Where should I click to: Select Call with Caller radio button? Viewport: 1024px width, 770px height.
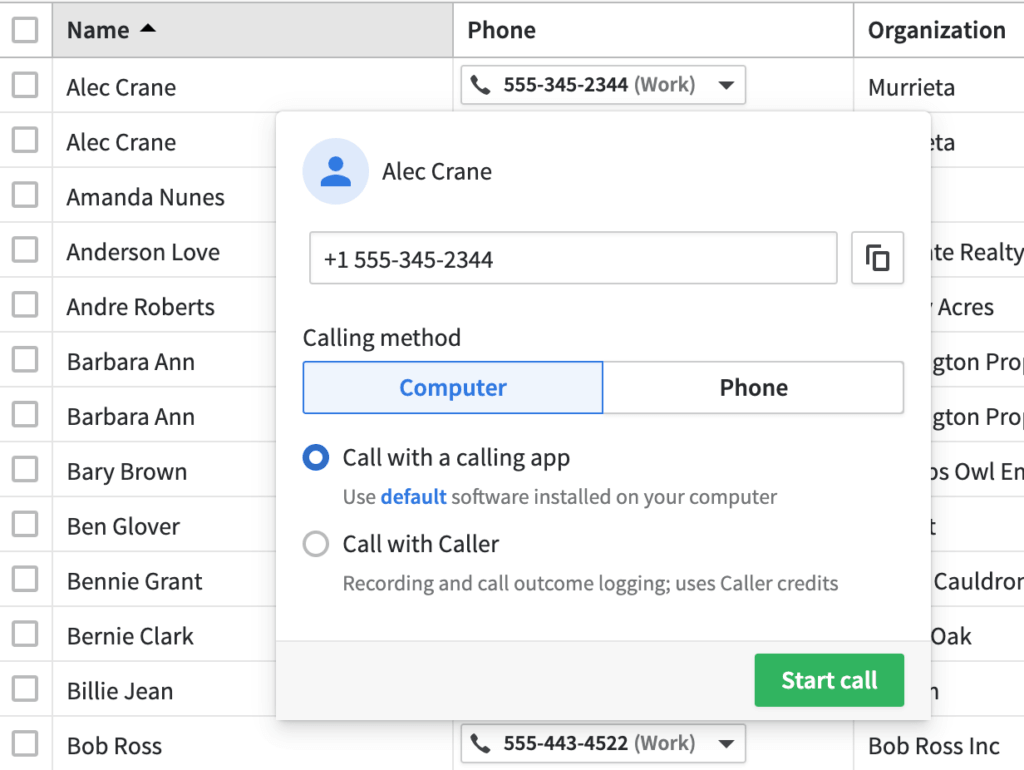tap(316, 543)
